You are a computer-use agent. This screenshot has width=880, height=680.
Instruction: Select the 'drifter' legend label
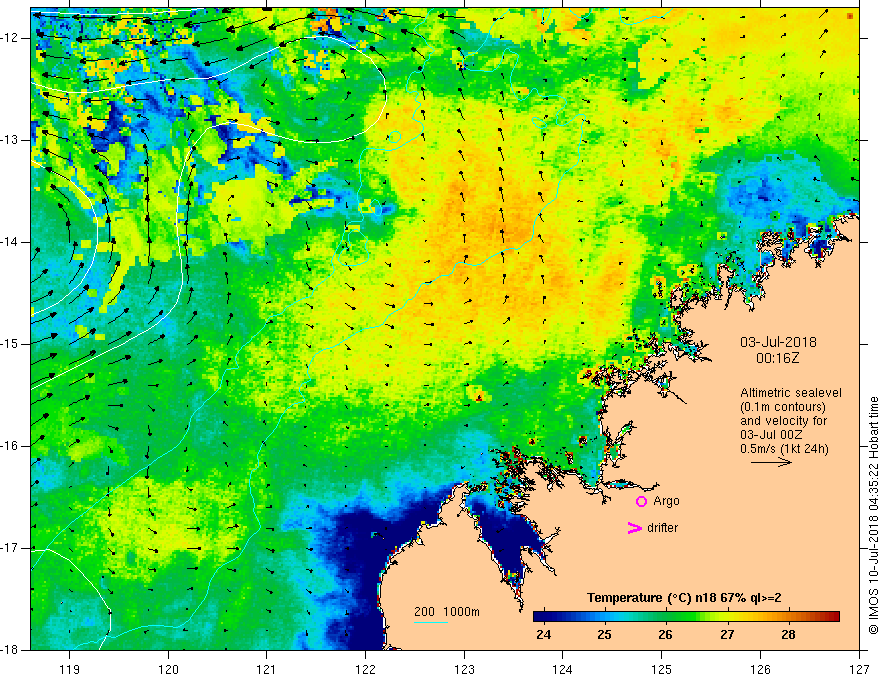coord(662,528)
